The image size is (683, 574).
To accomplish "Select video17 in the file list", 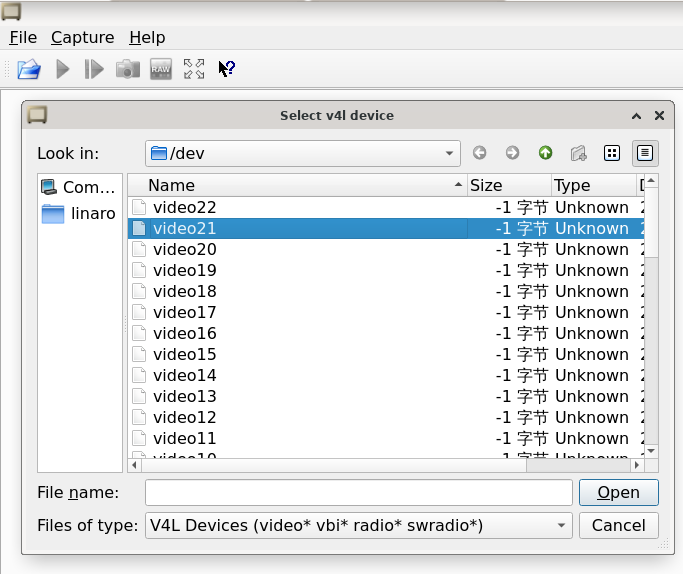I will coord(184,312).
